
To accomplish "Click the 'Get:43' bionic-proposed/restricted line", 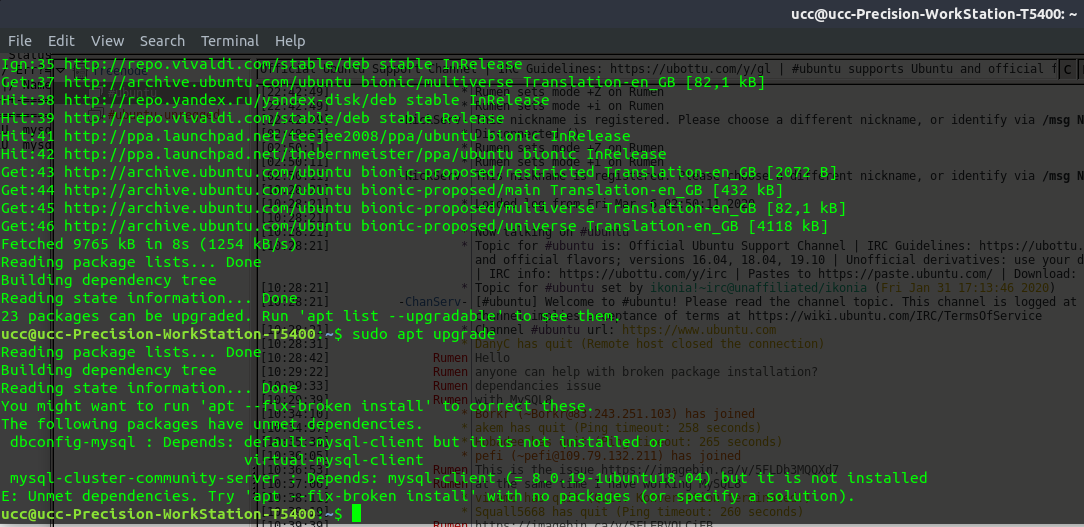I will [419, 172].
